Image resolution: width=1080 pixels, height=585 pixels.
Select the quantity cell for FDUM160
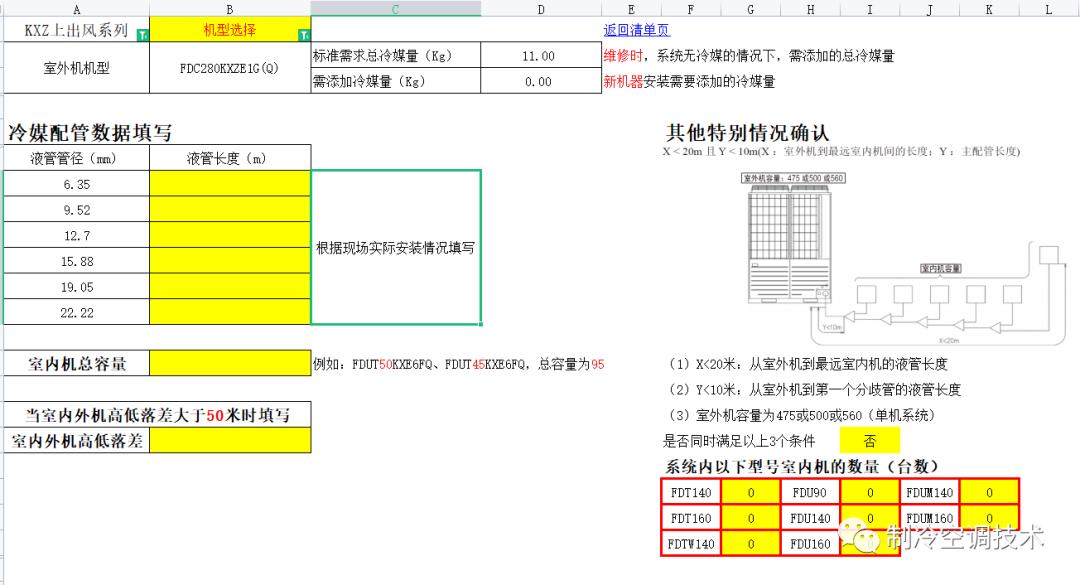(x=989, y=517)
